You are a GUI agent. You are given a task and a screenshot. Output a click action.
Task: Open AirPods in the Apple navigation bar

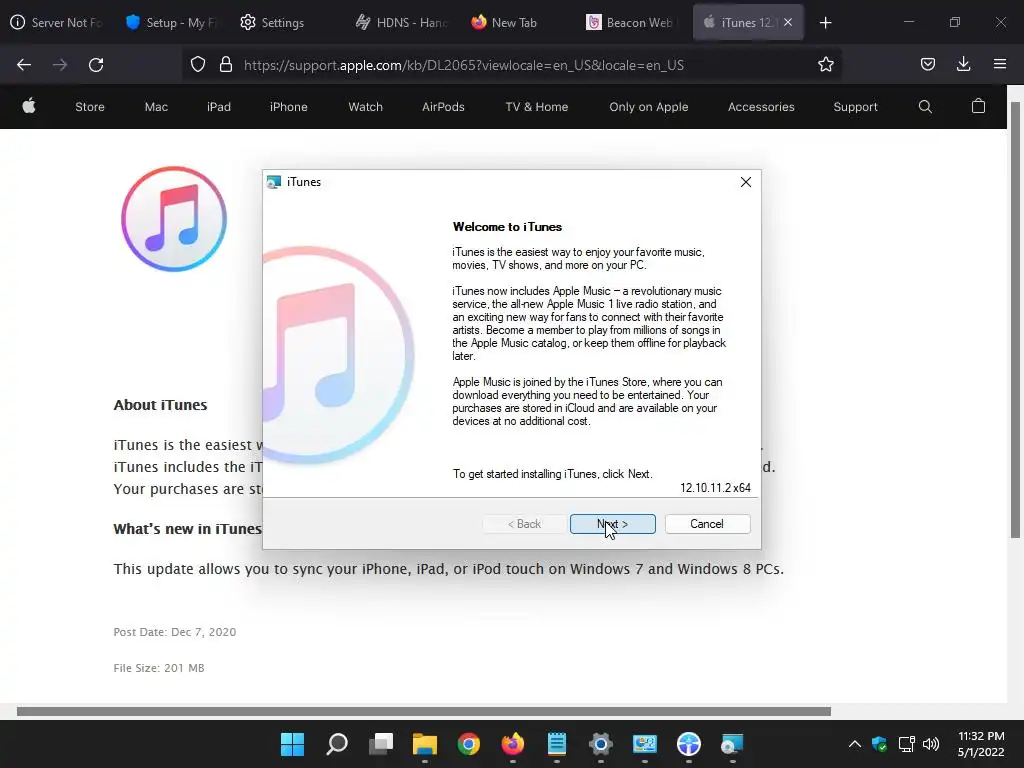pos(443,107)
